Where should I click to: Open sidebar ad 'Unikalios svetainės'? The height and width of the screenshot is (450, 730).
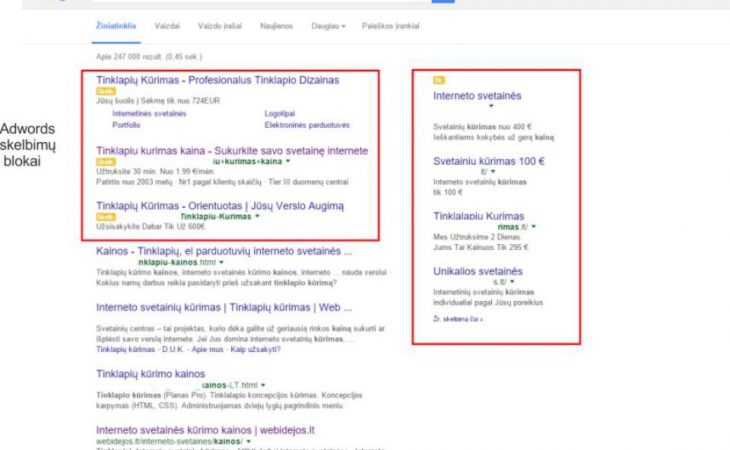pyautogui.click(x=478, y=271)
